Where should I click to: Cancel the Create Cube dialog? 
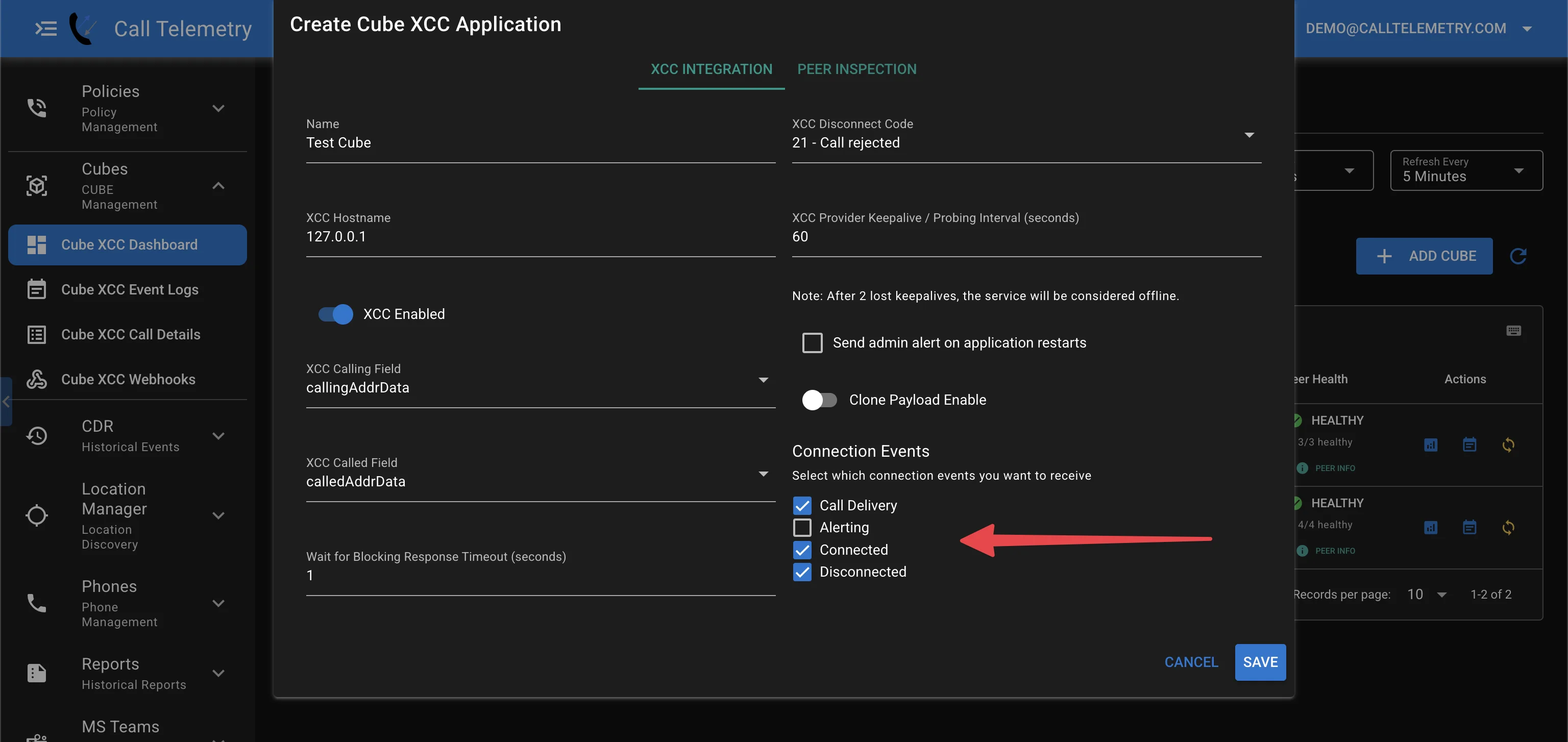pos(1191,662)
